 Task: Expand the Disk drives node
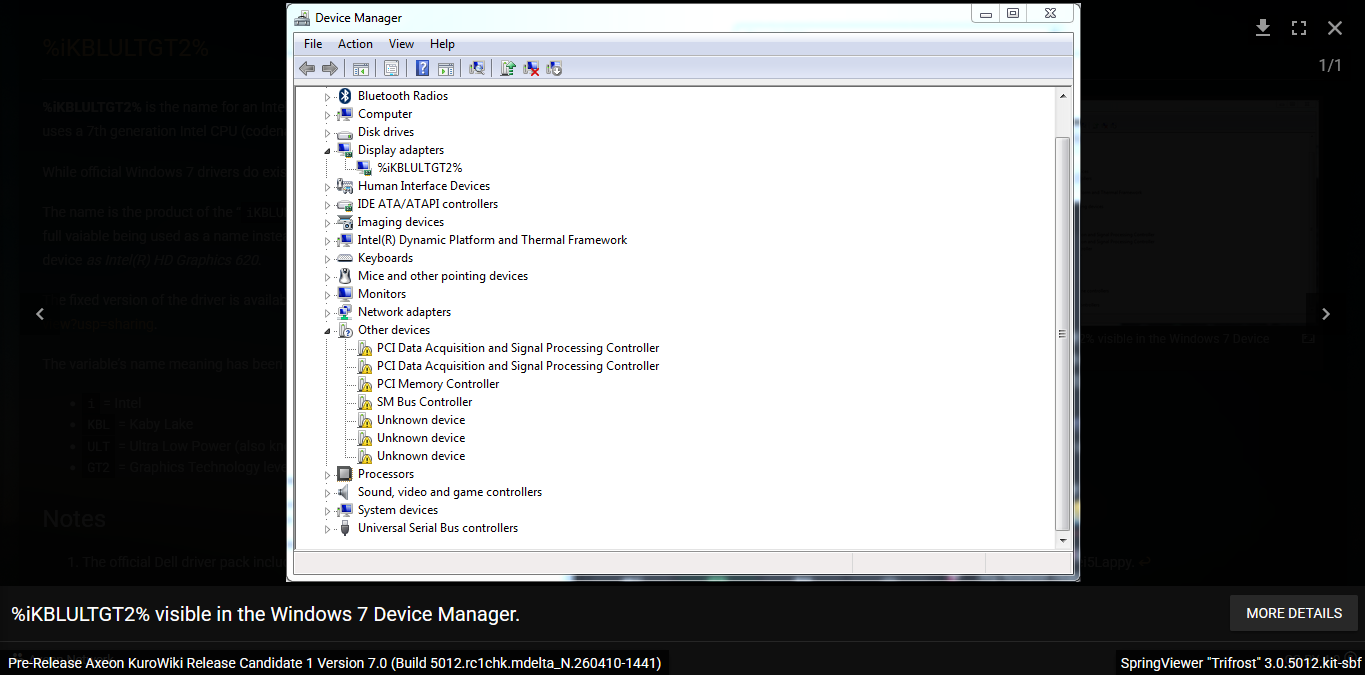coord(327,133)
